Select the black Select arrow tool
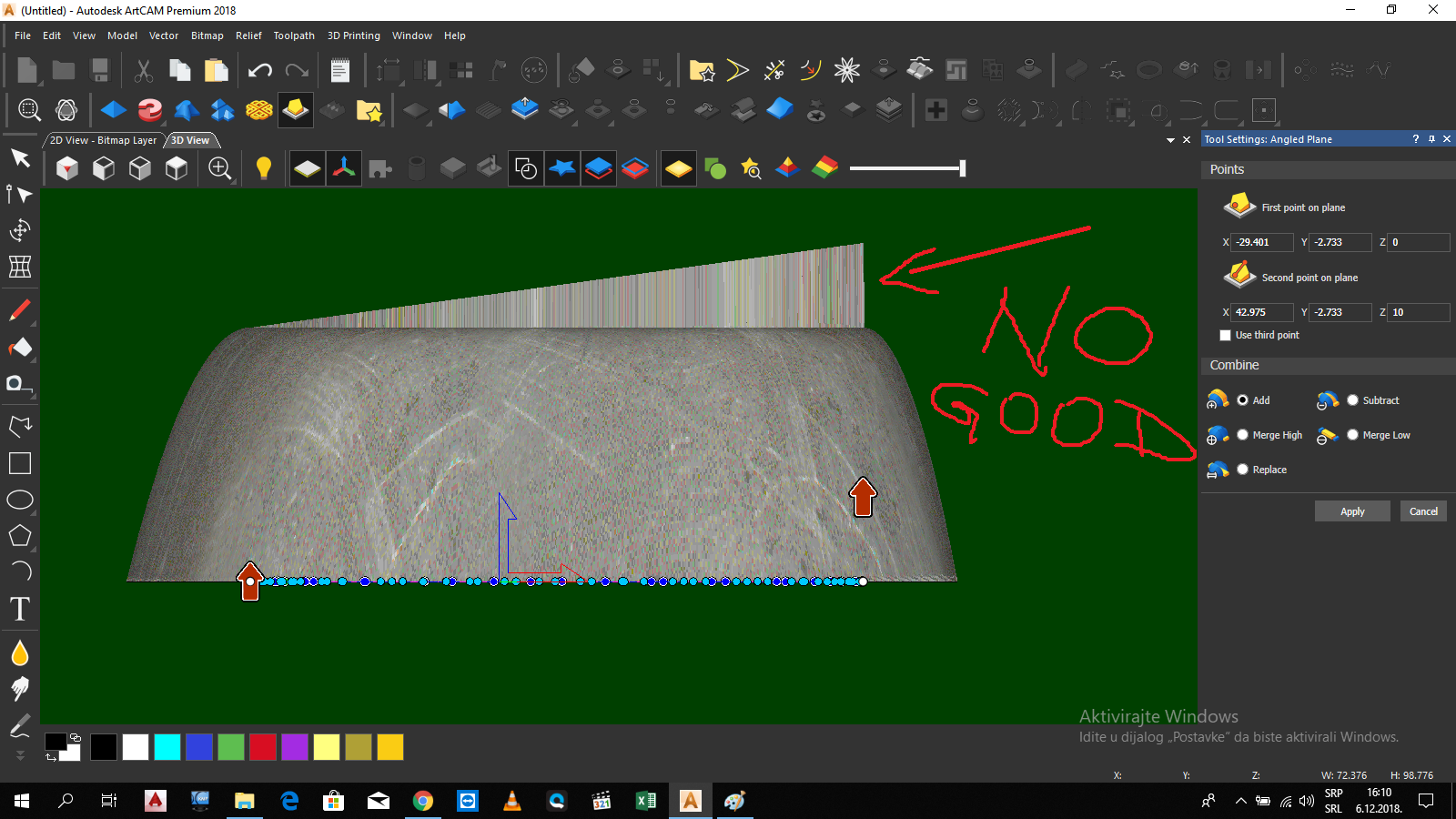This screenshot has height=819, width=1456. [20, 157]
